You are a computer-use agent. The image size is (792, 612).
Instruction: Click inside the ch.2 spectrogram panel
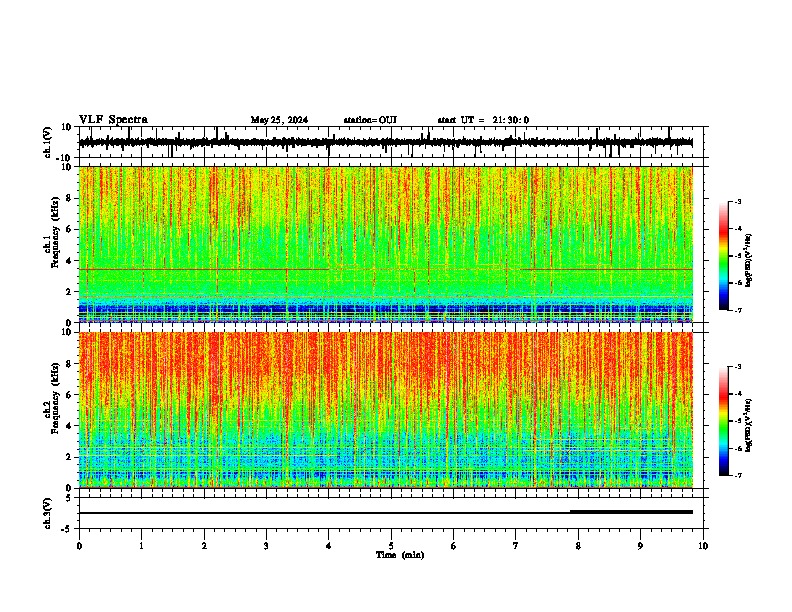(x=386, y=410)
